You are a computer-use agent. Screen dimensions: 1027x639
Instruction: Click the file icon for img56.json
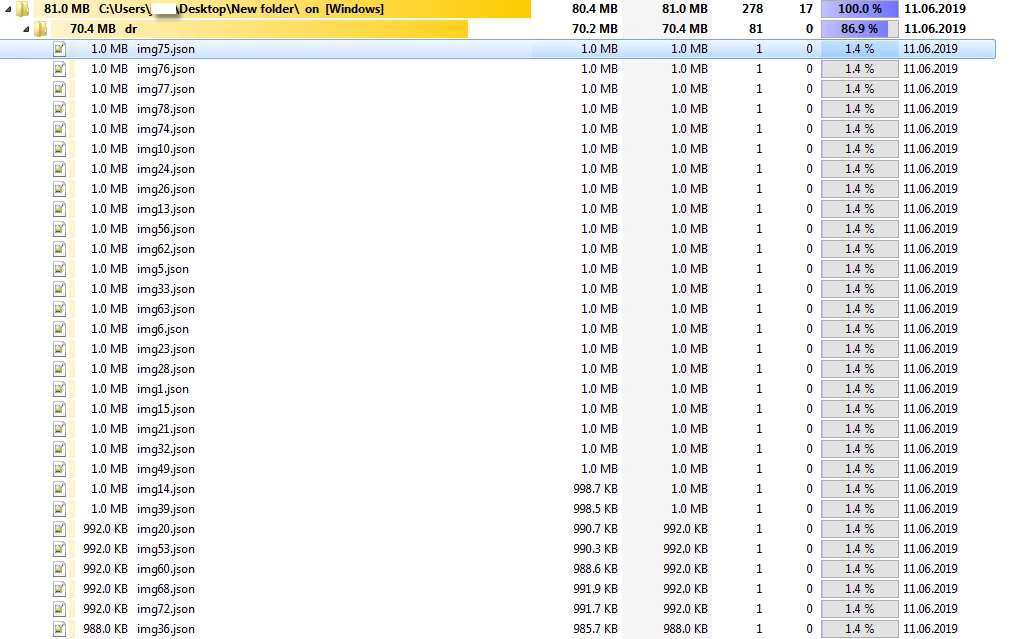(60, 229)
